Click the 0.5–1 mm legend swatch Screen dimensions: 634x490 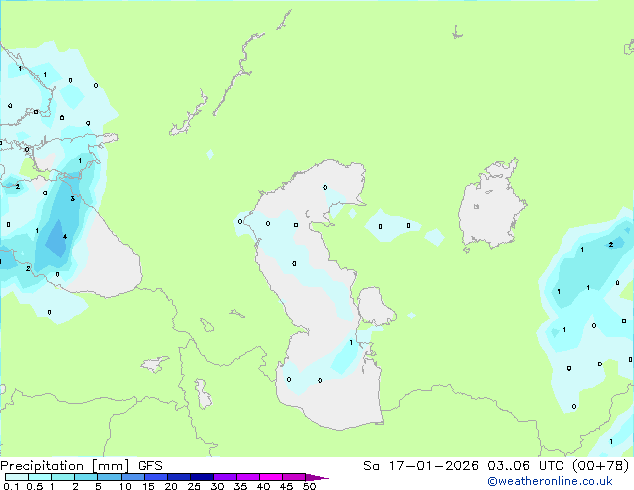(x=40, y=477)
